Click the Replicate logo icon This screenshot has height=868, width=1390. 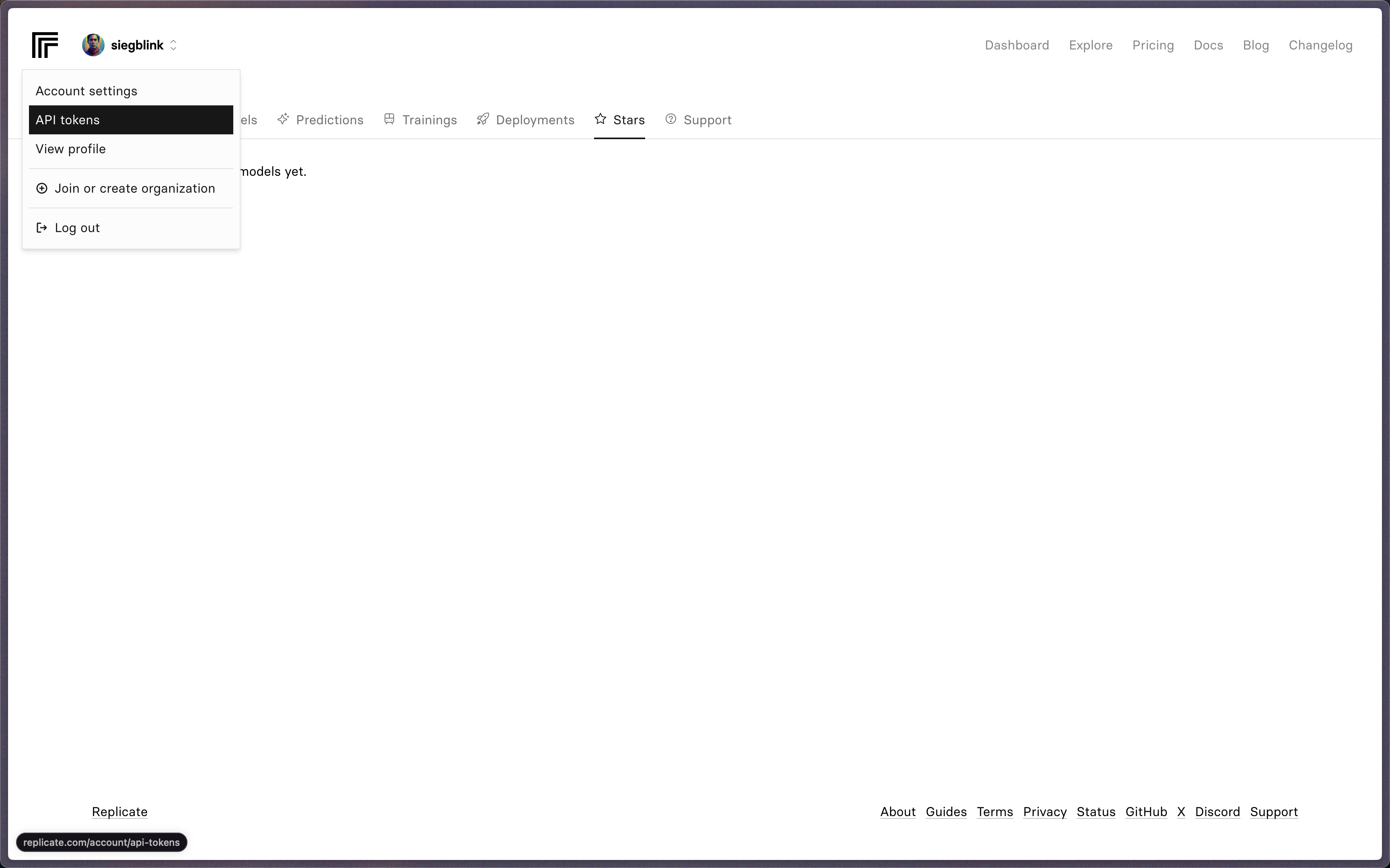pyautogui.click(x=45, y=45)
